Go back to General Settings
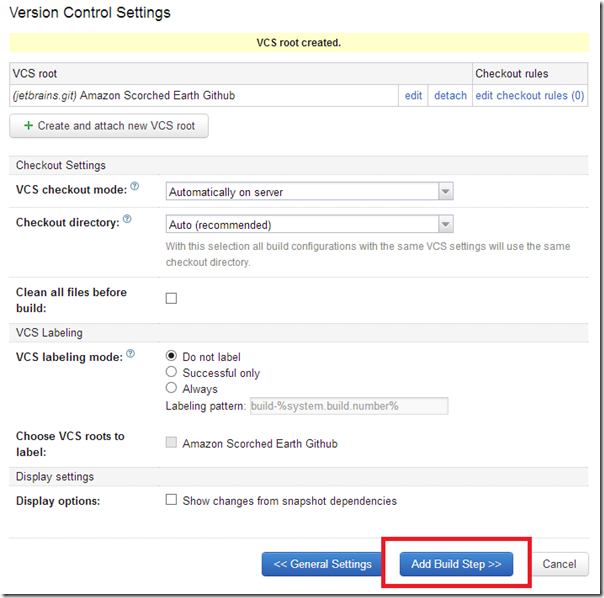 pos(322,564)
